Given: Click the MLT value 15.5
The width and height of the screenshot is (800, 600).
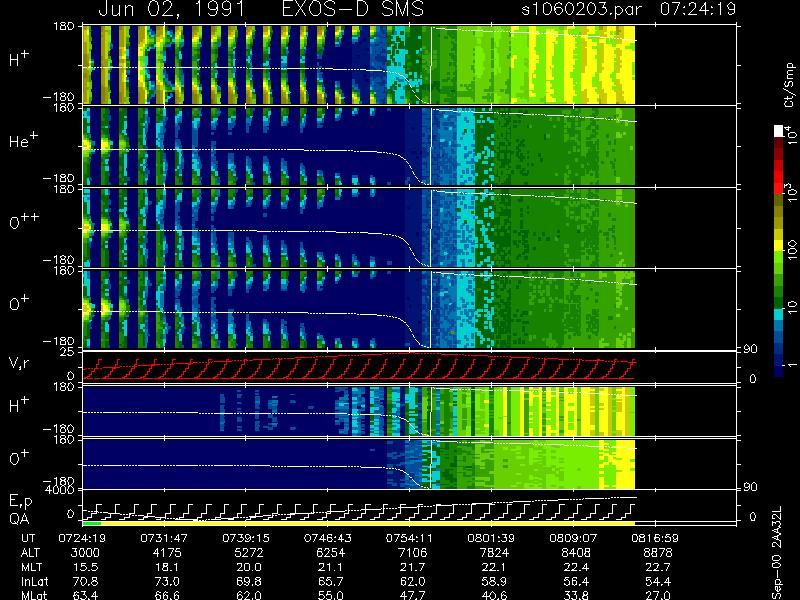Looking at the screenshot, I should click(85, 567).
